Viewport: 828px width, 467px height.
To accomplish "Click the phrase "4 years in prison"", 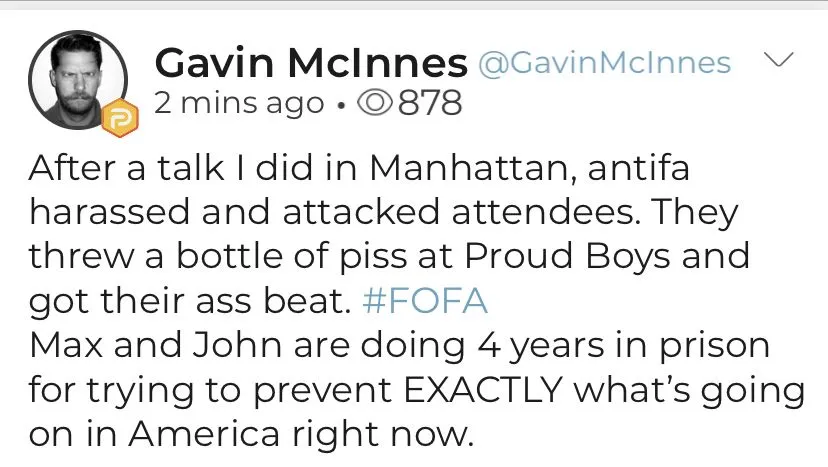I will click(x=632, y=345).
